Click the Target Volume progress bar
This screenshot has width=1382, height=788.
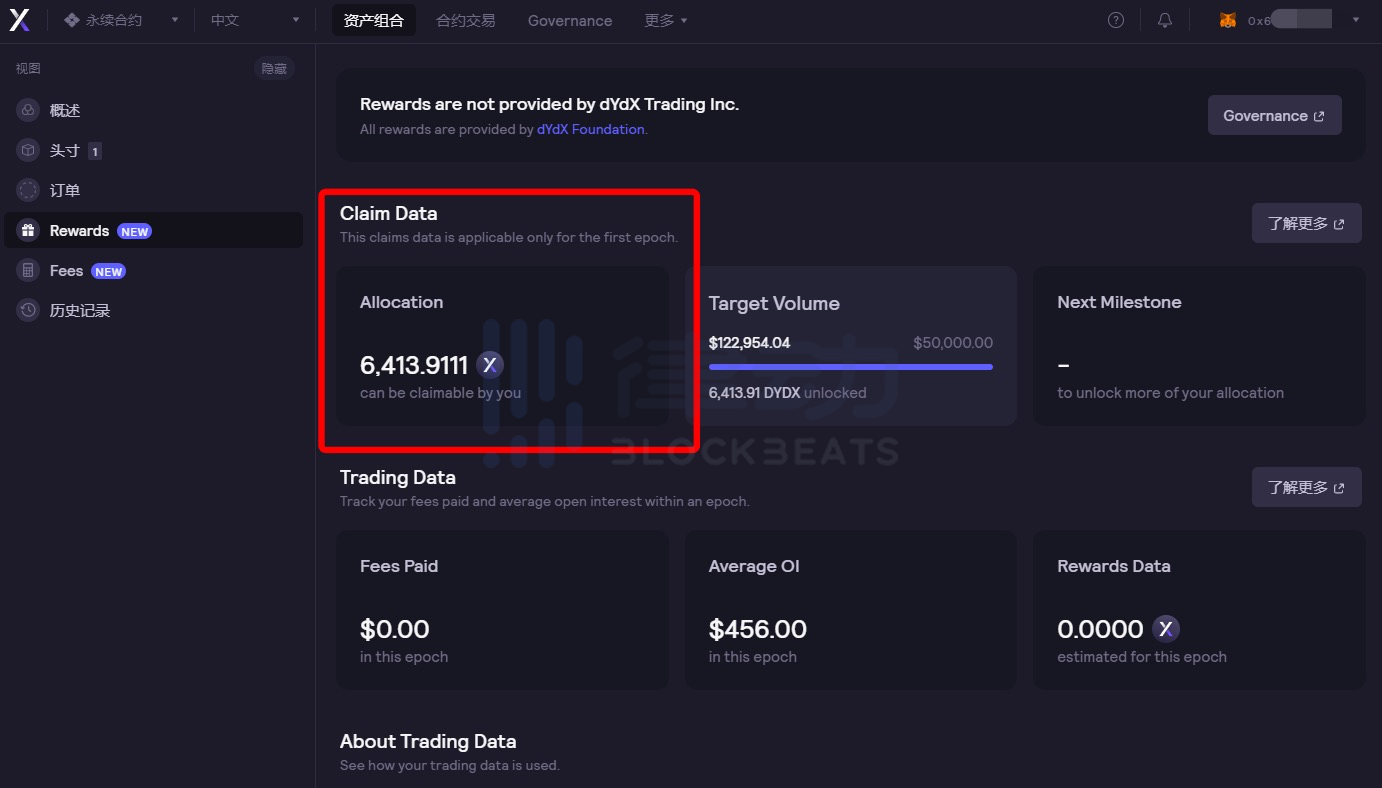click(x=851, y=367)
